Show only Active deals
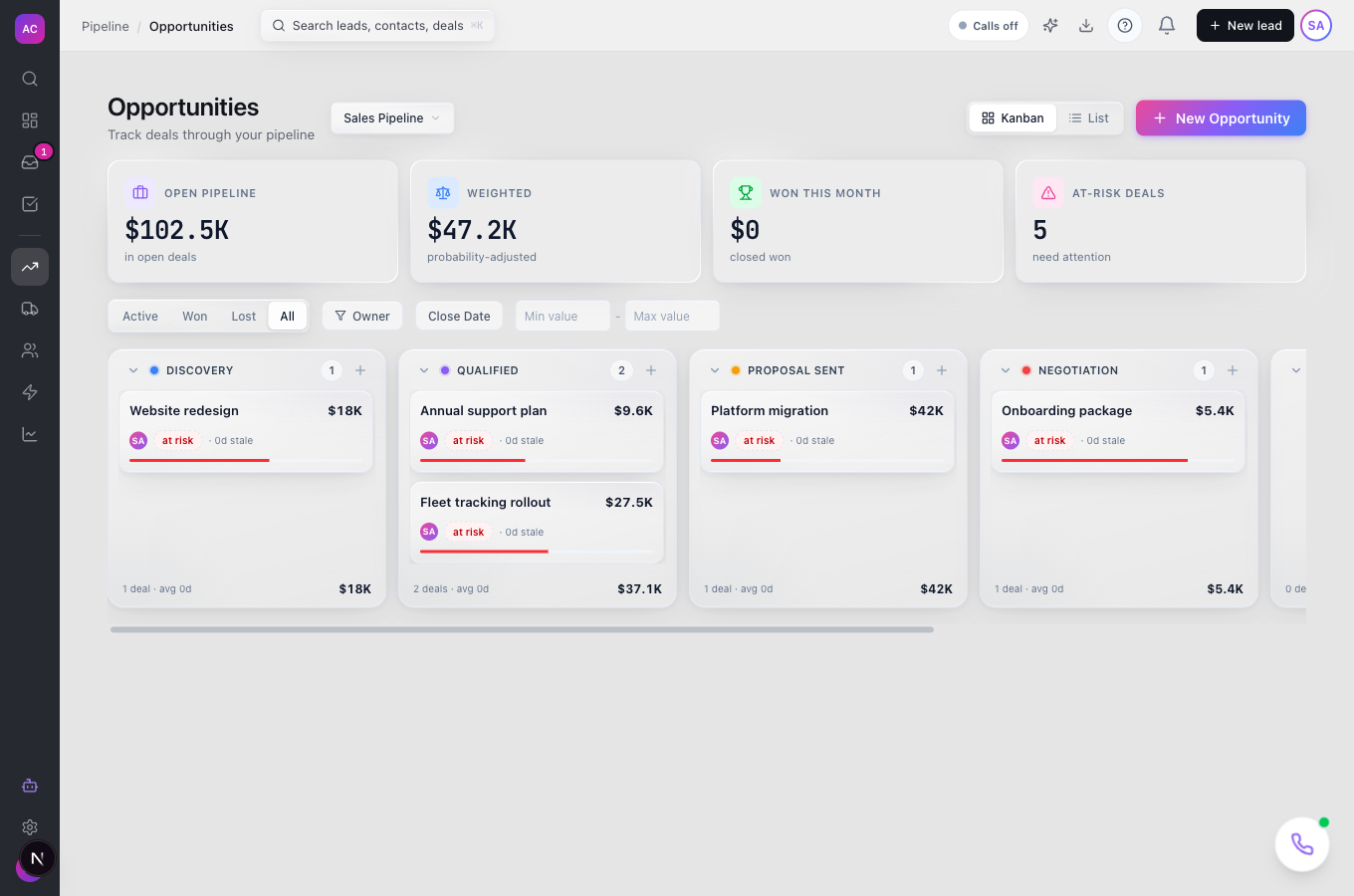This screenshot has height=896, width=1354. 140,317
